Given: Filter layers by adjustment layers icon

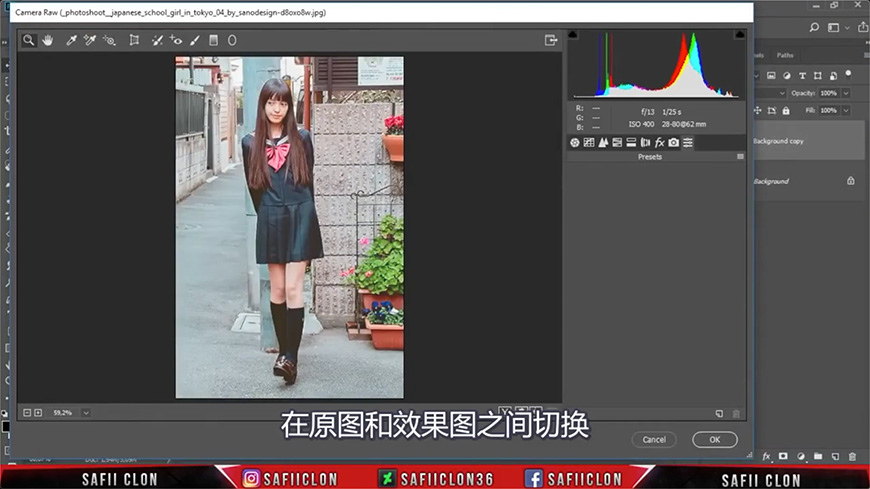Looking at the screenshot, I should pyautogui.click(x=787, y=75).
